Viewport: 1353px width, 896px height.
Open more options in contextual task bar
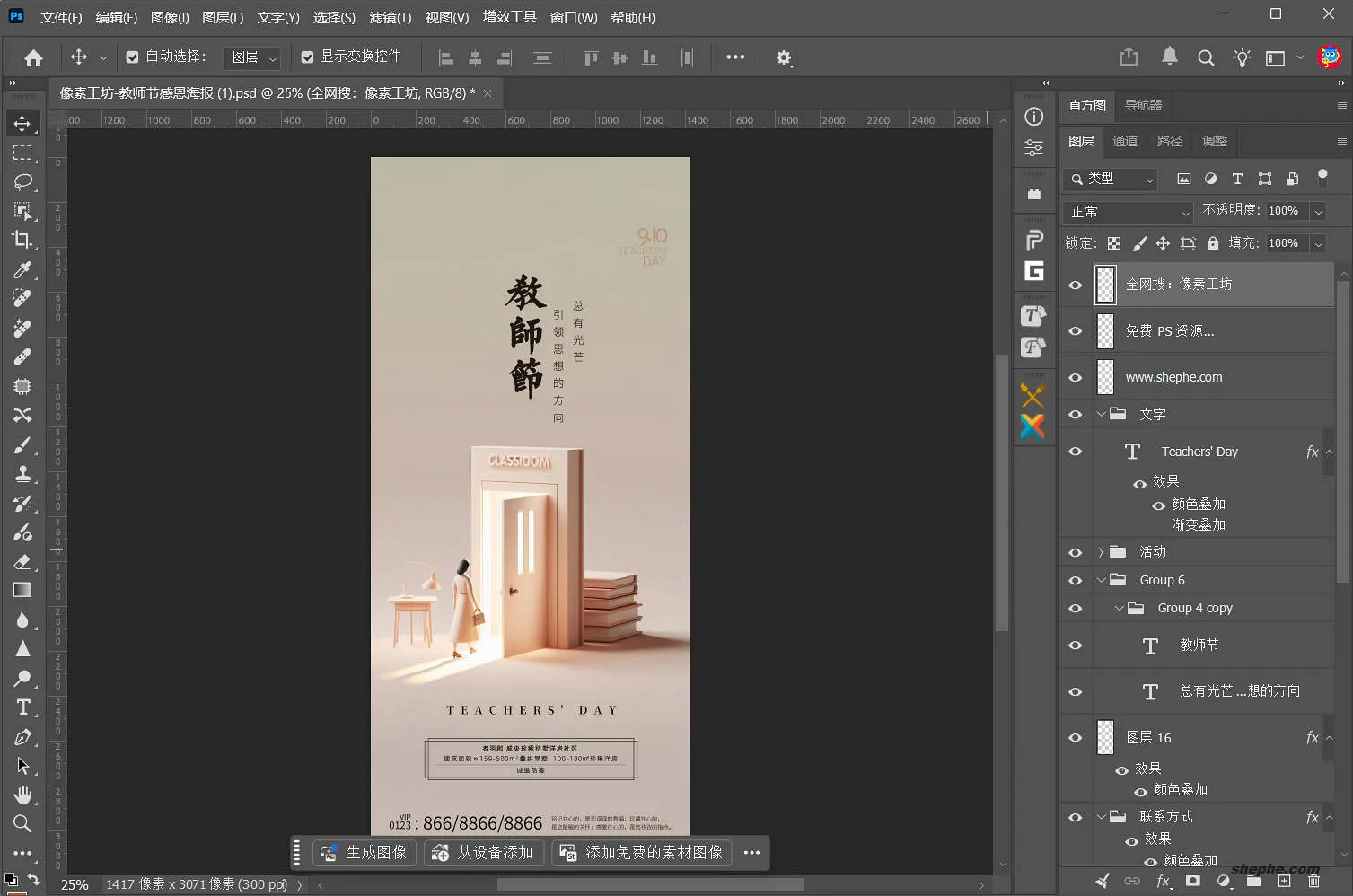pyautogui.click(x=752, y=853)
